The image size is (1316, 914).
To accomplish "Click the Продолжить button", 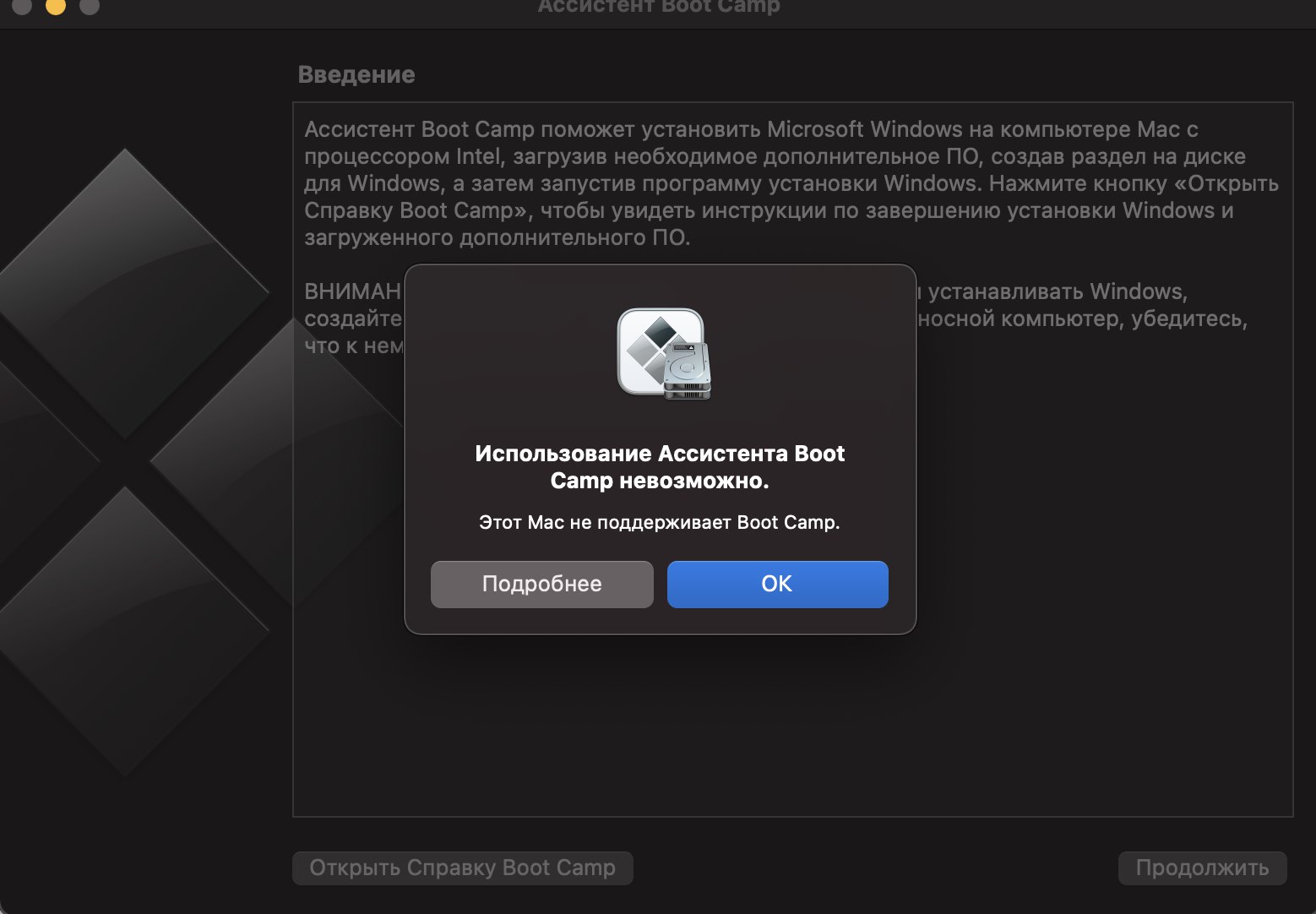I will pos(1202,868).
